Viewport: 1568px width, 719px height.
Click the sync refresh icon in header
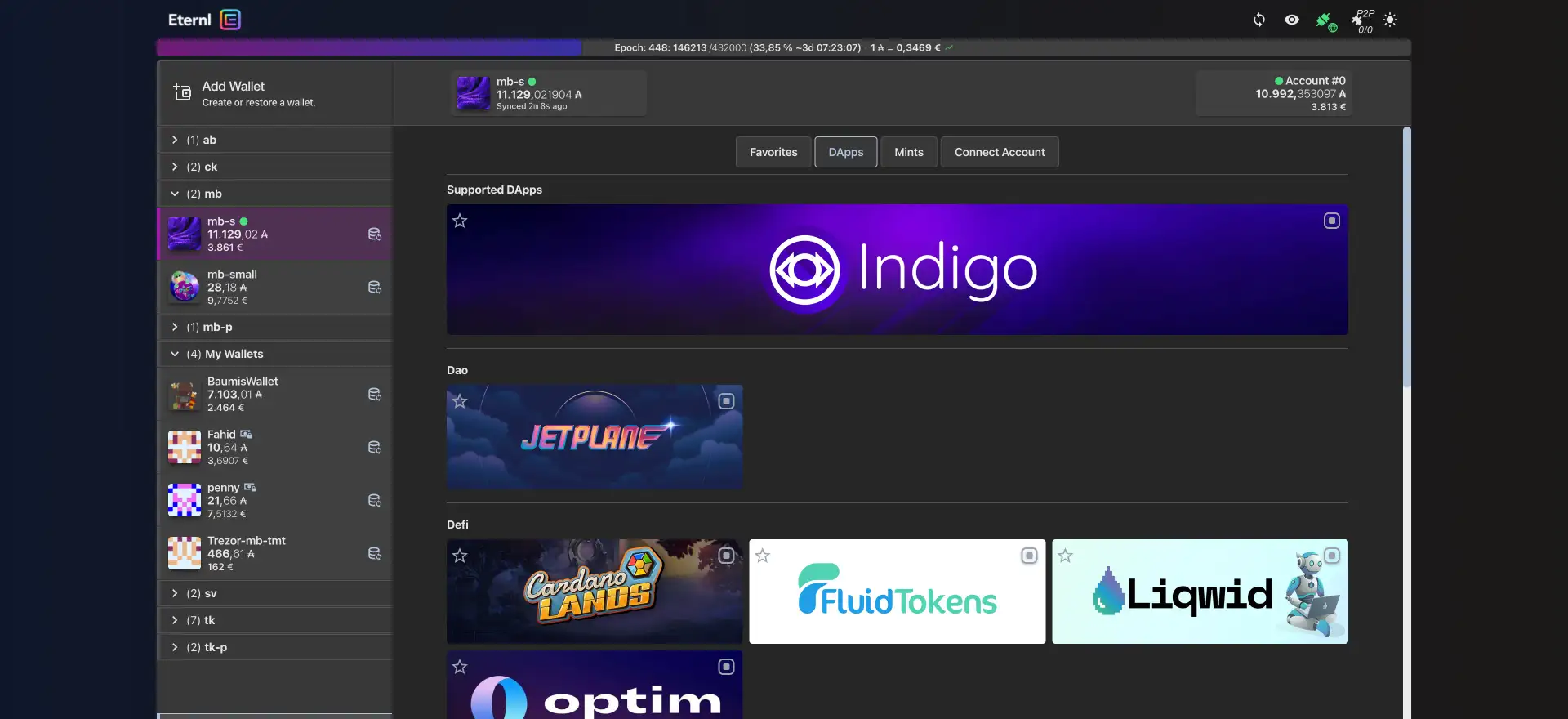1259,20
